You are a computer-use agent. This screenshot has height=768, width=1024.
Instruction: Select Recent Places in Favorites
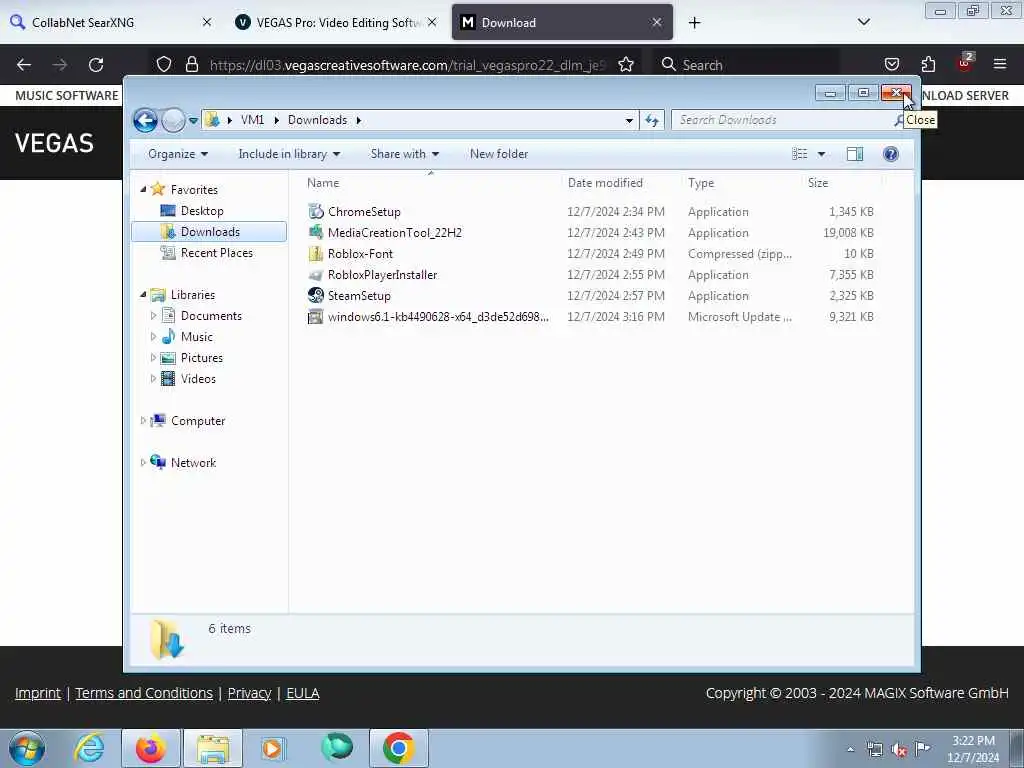pyautogui.click(x=216, y=253)
